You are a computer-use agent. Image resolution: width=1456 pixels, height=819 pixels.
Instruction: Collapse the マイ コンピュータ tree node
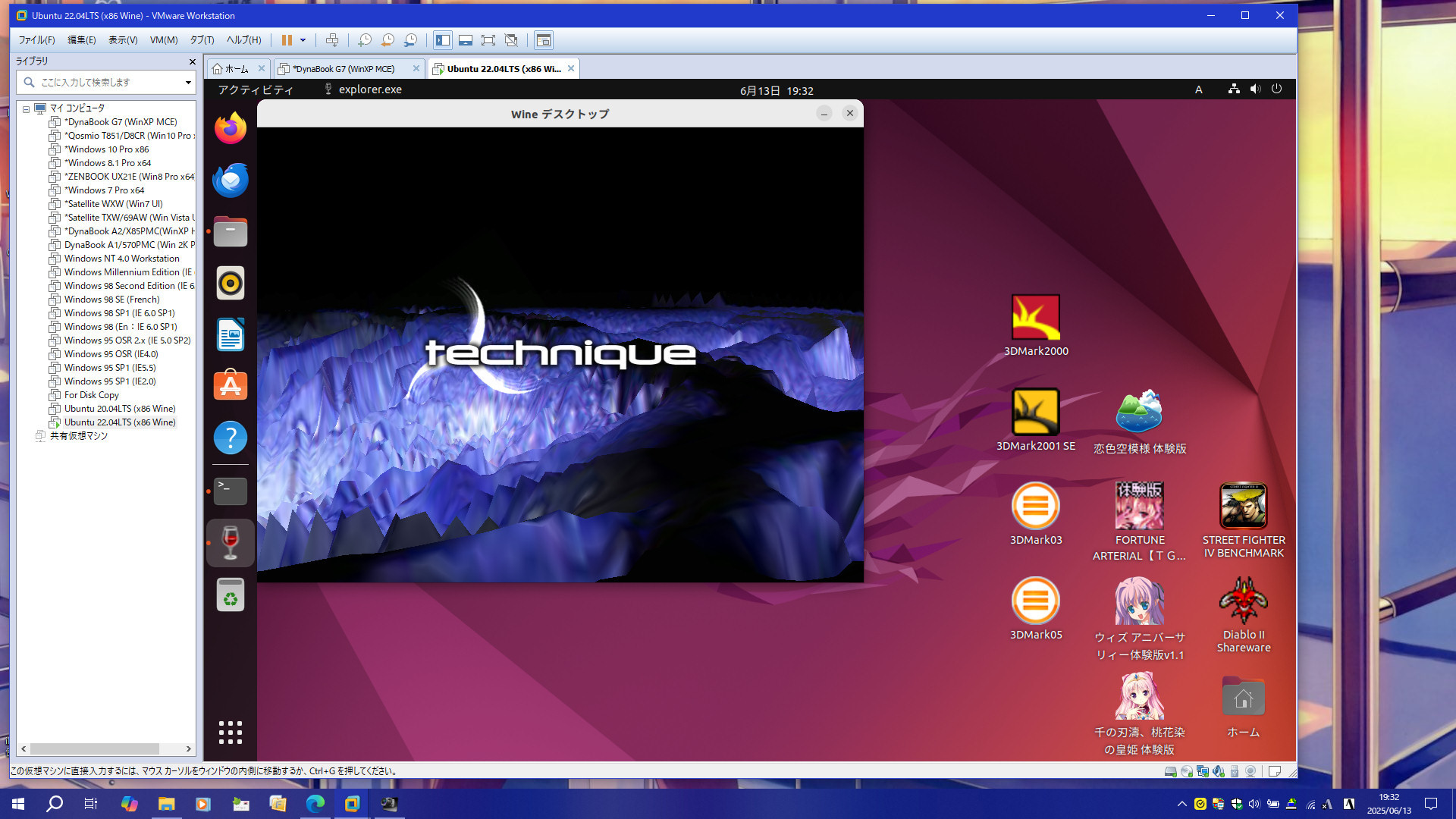(26, 109)
